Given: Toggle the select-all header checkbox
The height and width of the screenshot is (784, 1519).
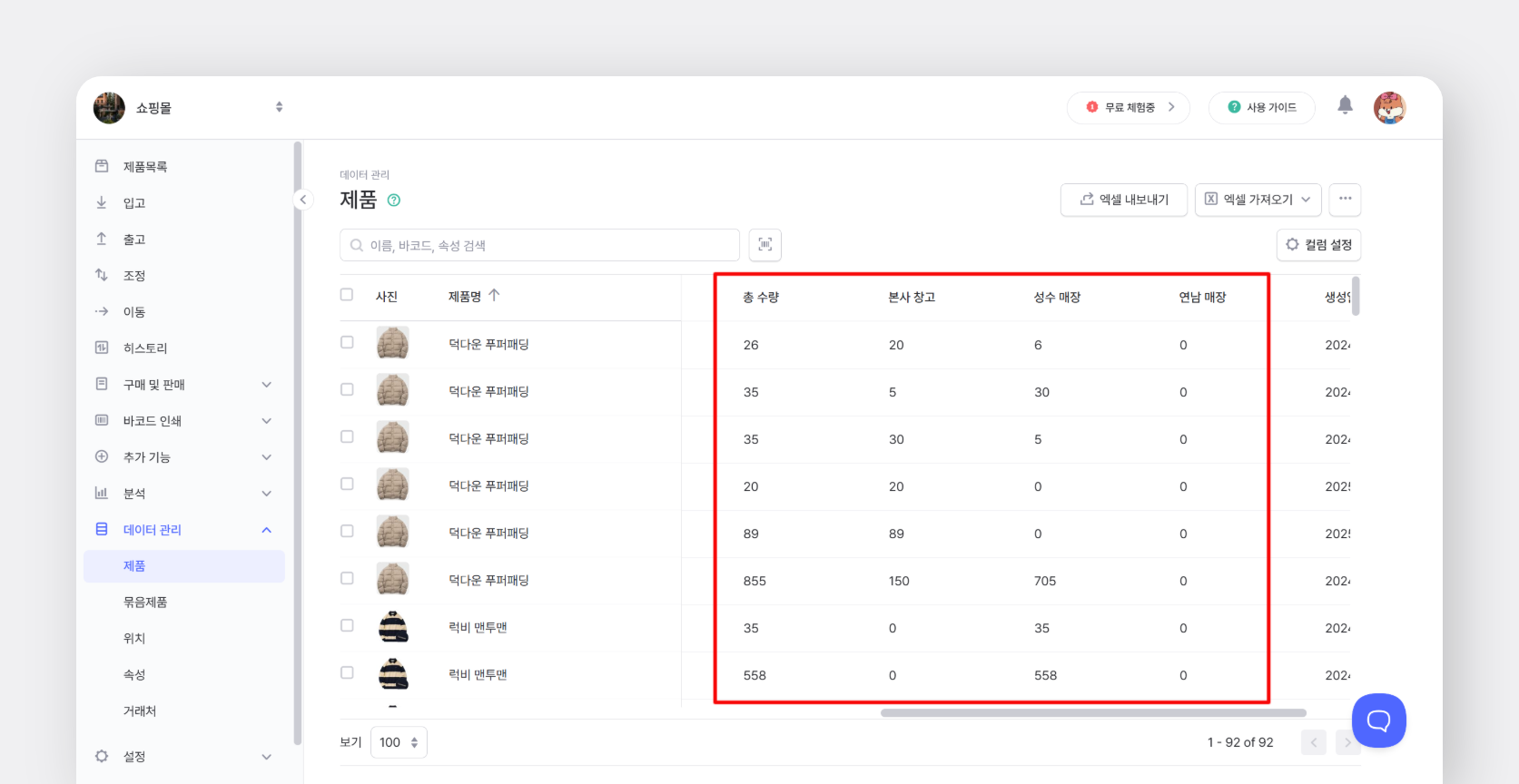Looking at the screenshot, I should pos(347,295).
